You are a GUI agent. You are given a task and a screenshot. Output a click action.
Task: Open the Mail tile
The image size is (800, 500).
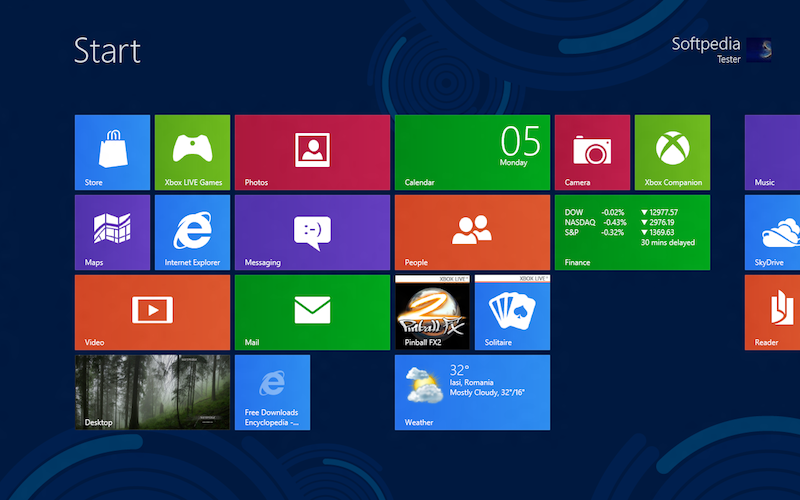click(x=312, y=313)
